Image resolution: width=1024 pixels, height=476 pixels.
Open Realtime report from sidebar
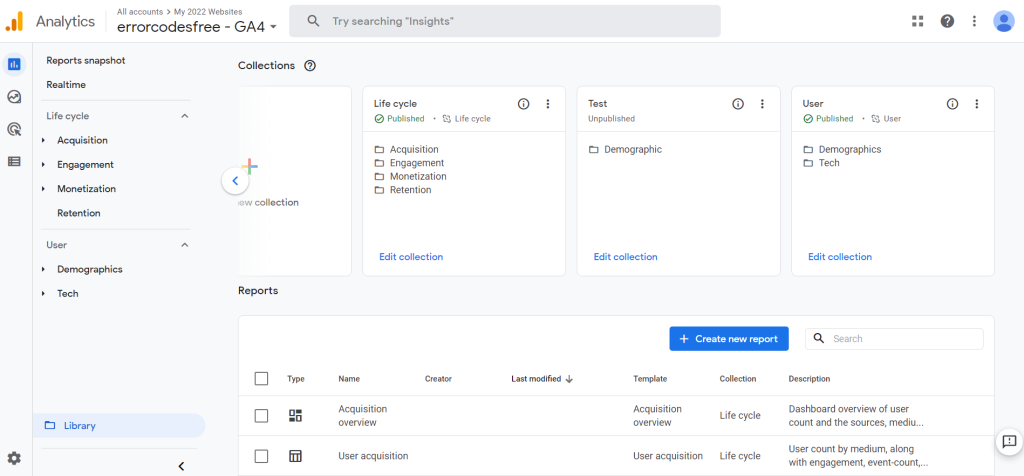66,85
